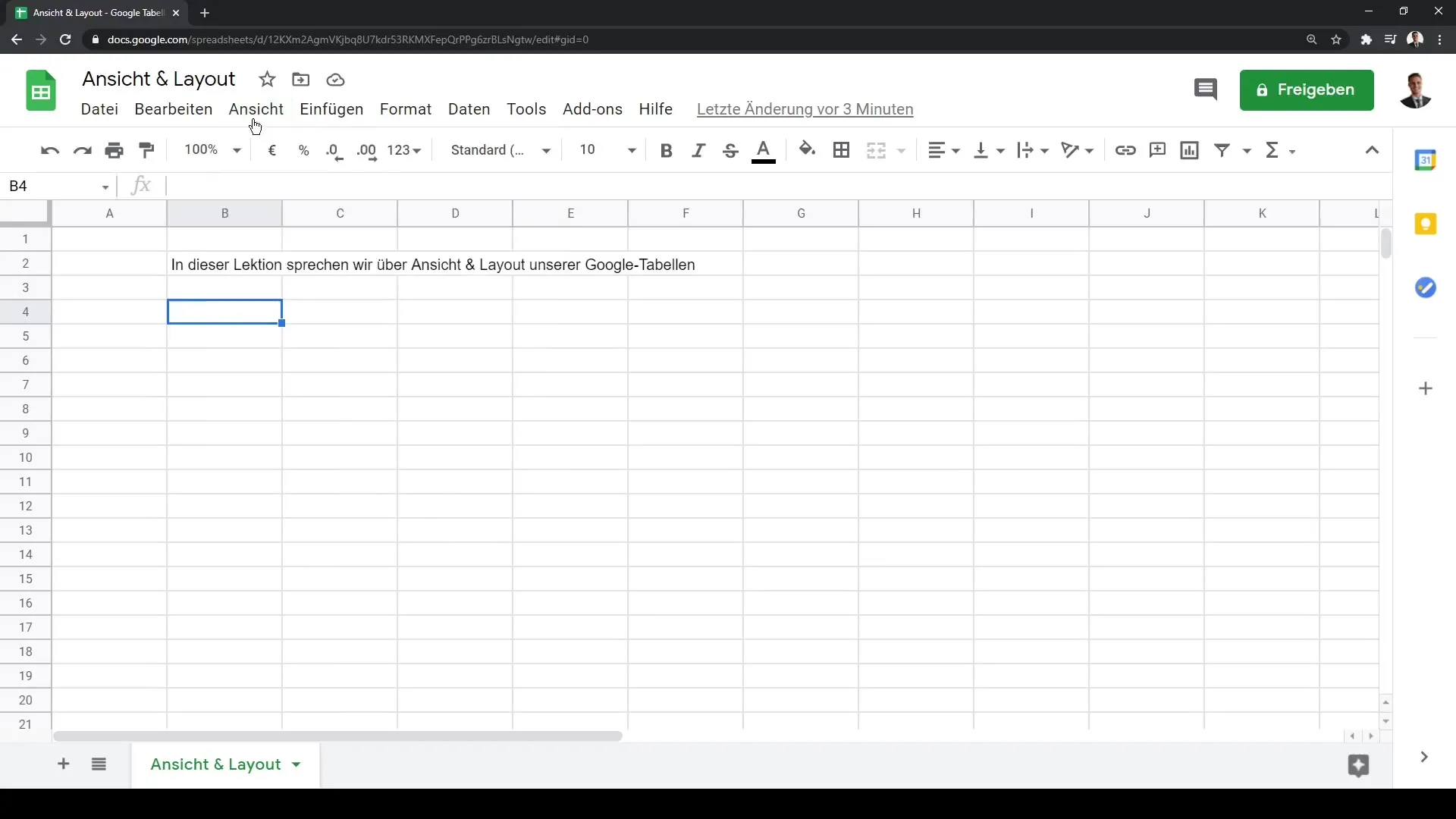Open the Add-ons menu
This screenshot has height=819, width=1456.
point(592,109)
